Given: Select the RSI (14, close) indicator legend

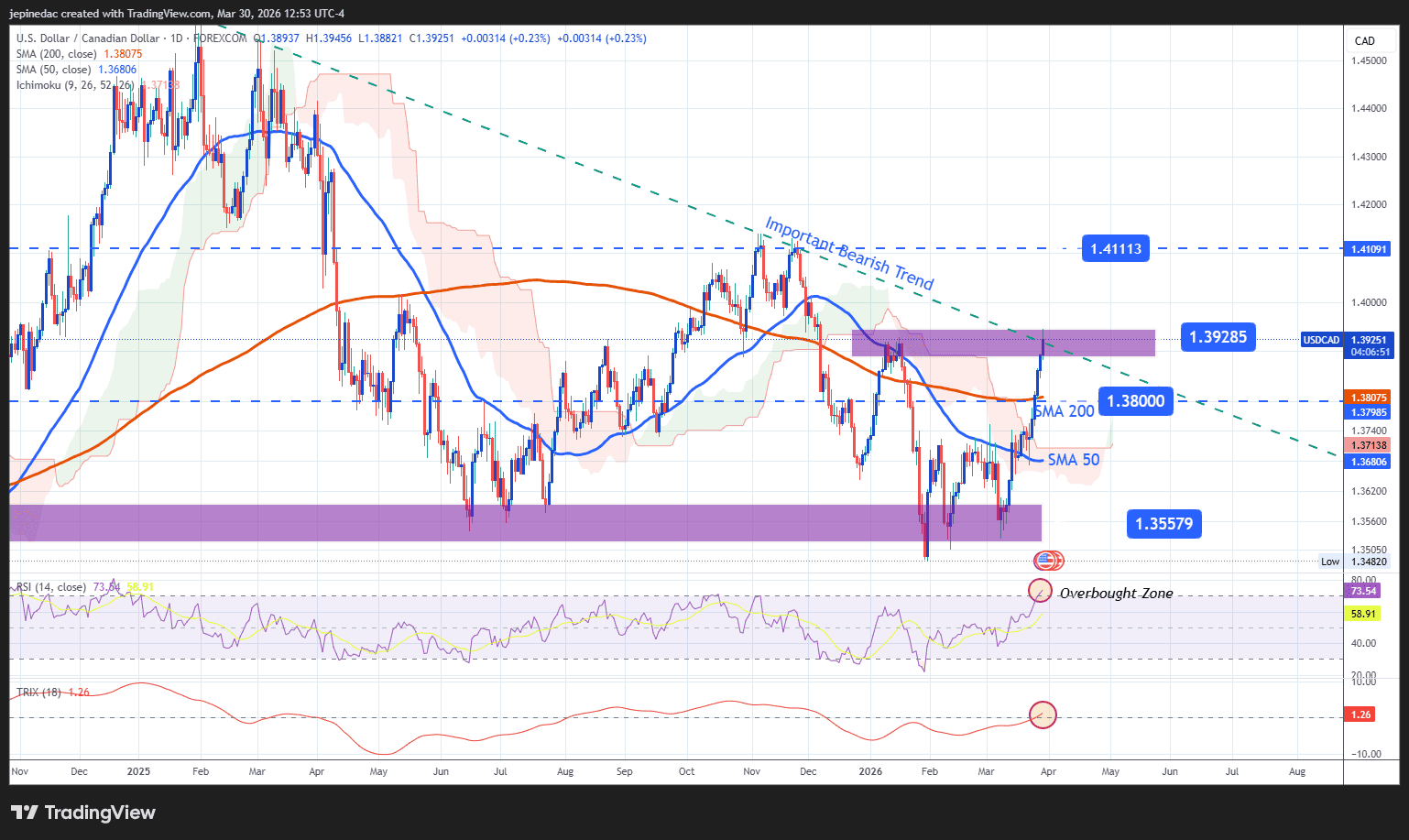Looking at the screenshot, I should [x=51, y=587].
